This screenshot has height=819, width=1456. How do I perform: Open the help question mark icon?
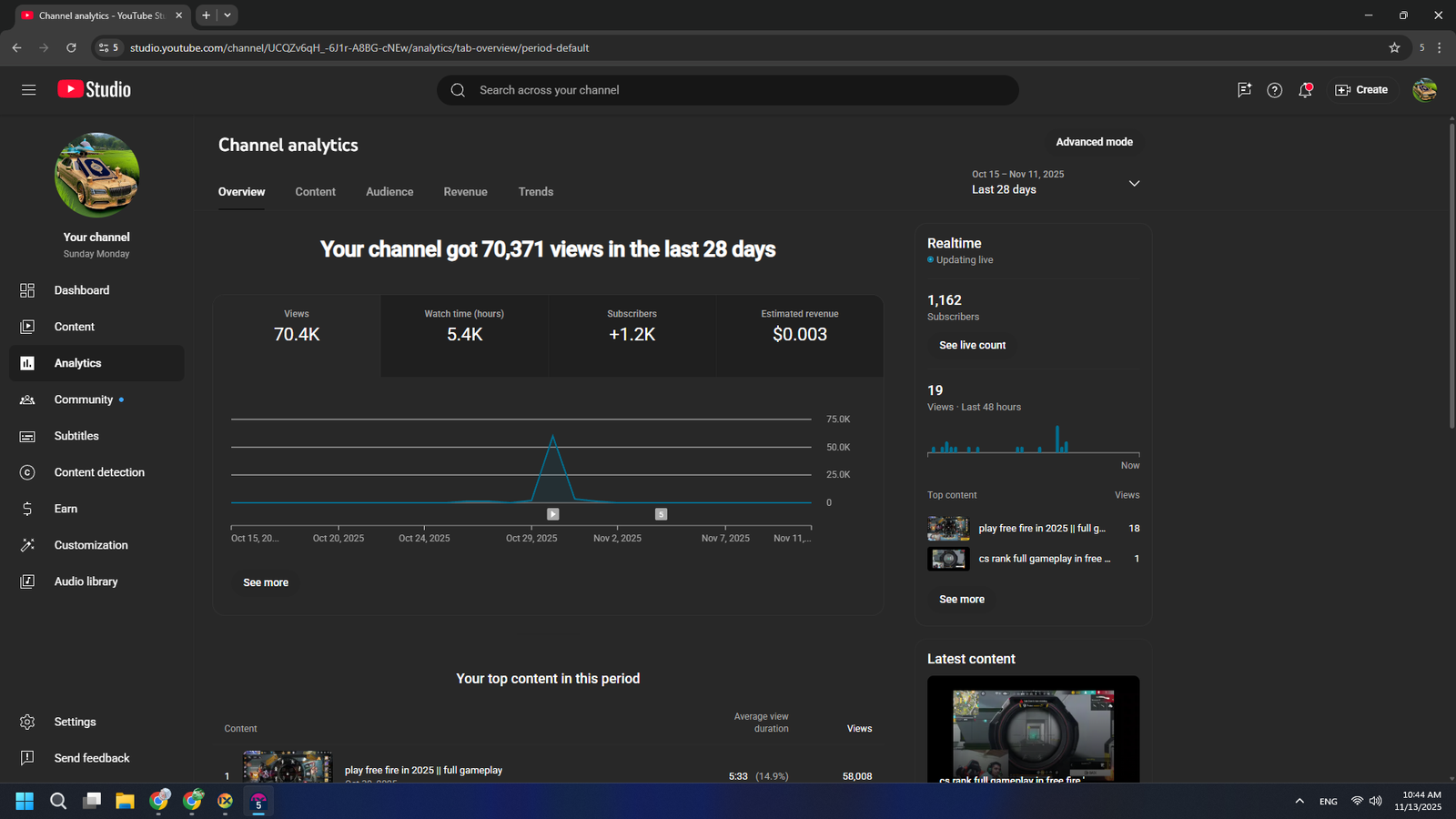tap(1274, 90)
